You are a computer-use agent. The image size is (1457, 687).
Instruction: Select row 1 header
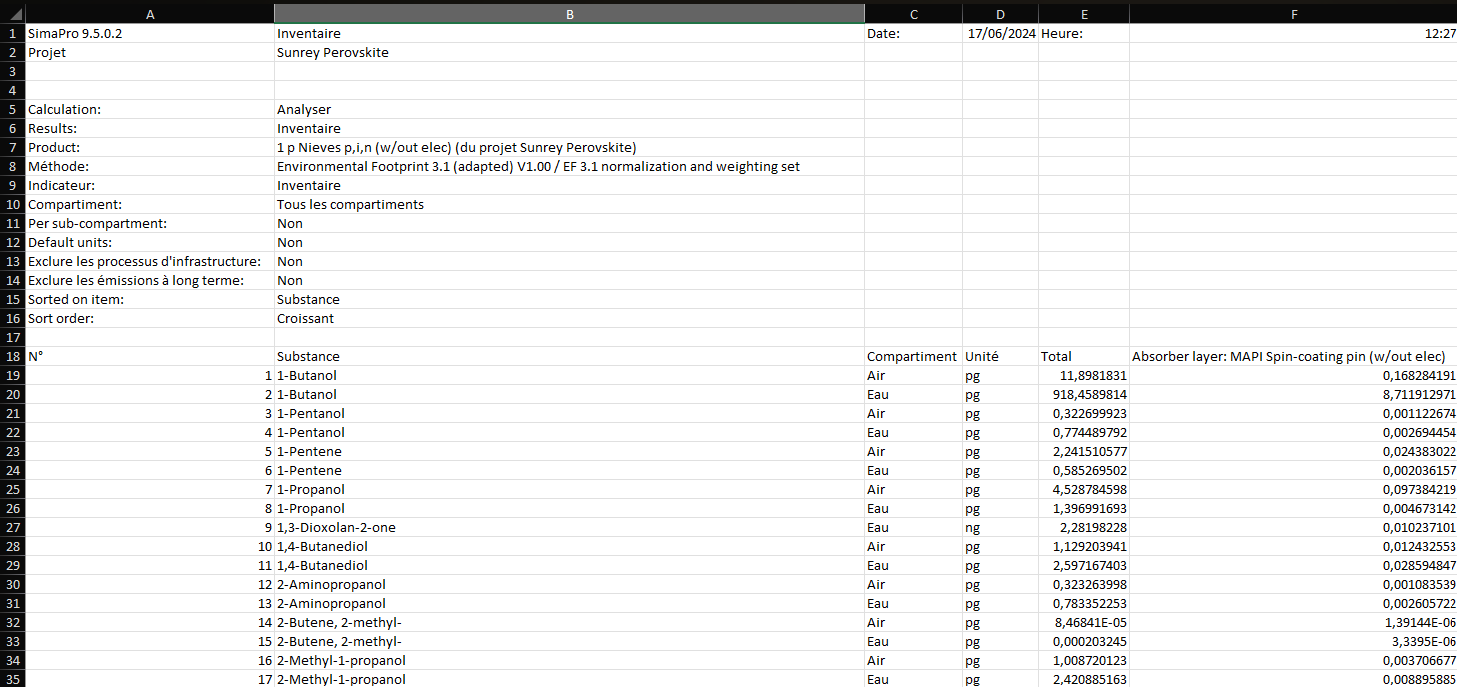click(x=12, y=34)
